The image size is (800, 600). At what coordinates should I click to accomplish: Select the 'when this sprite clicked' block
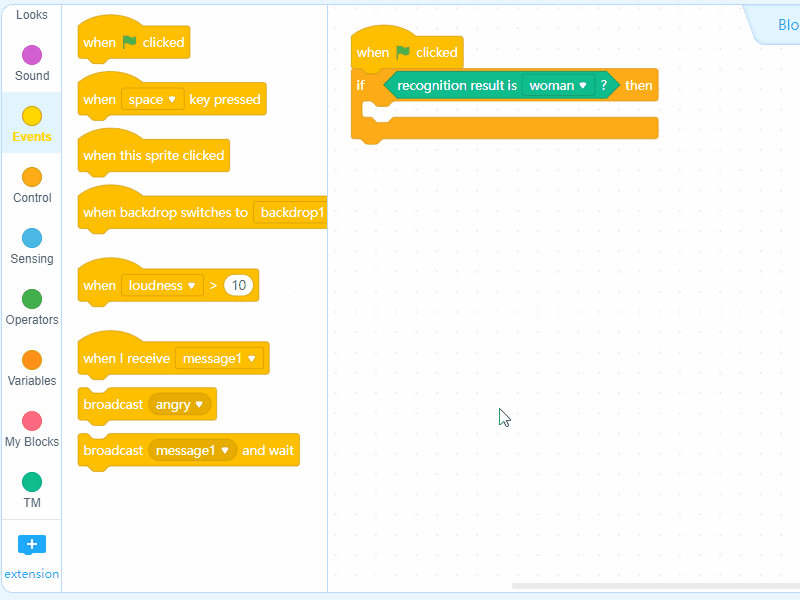(154, 155)
